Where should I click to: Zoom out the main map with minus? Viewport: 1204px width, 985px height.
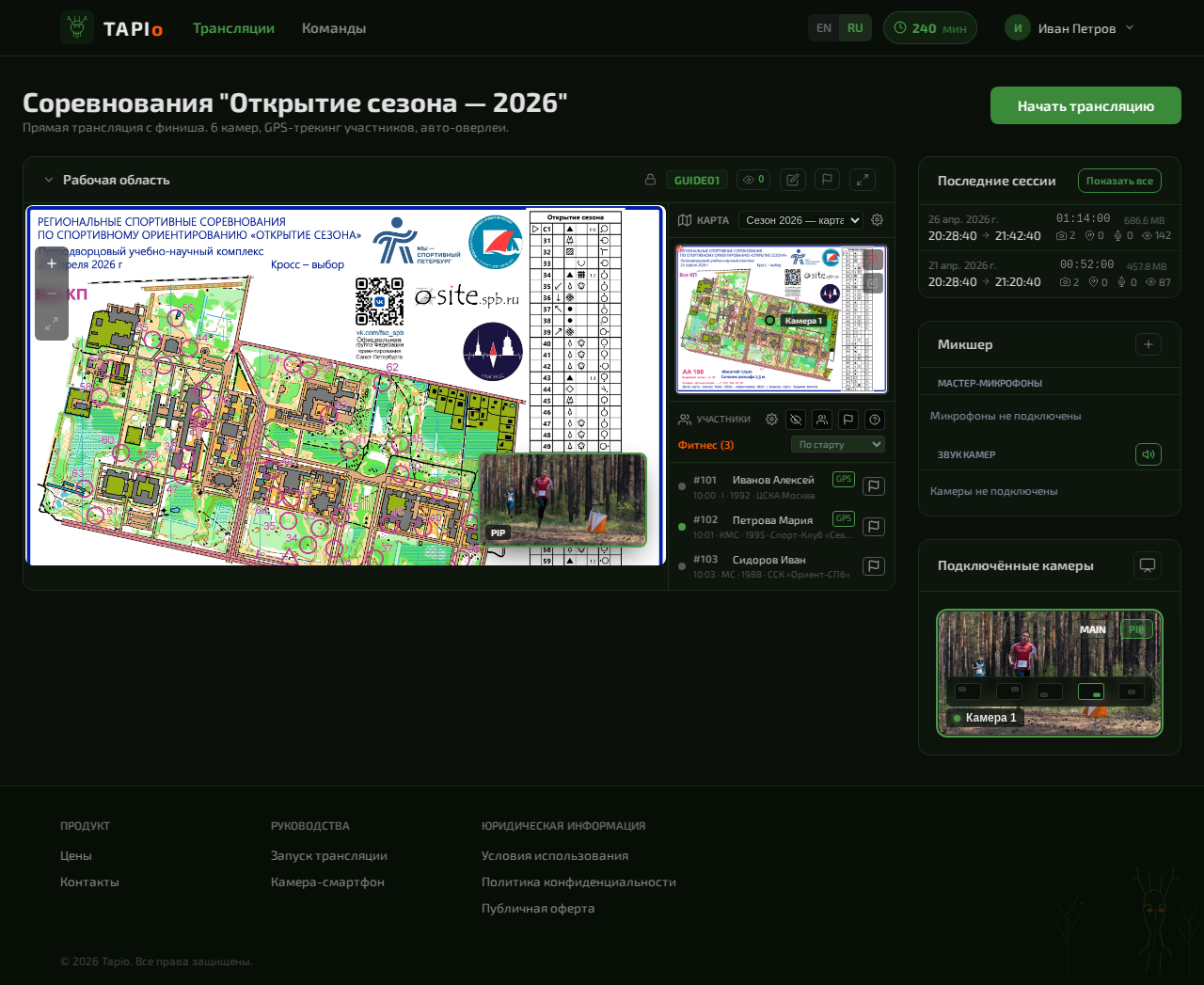[52, 294]
